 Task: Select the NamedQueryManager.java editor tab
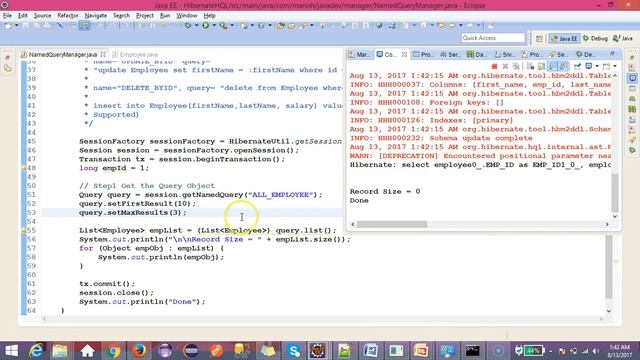(x=63, y=54)
